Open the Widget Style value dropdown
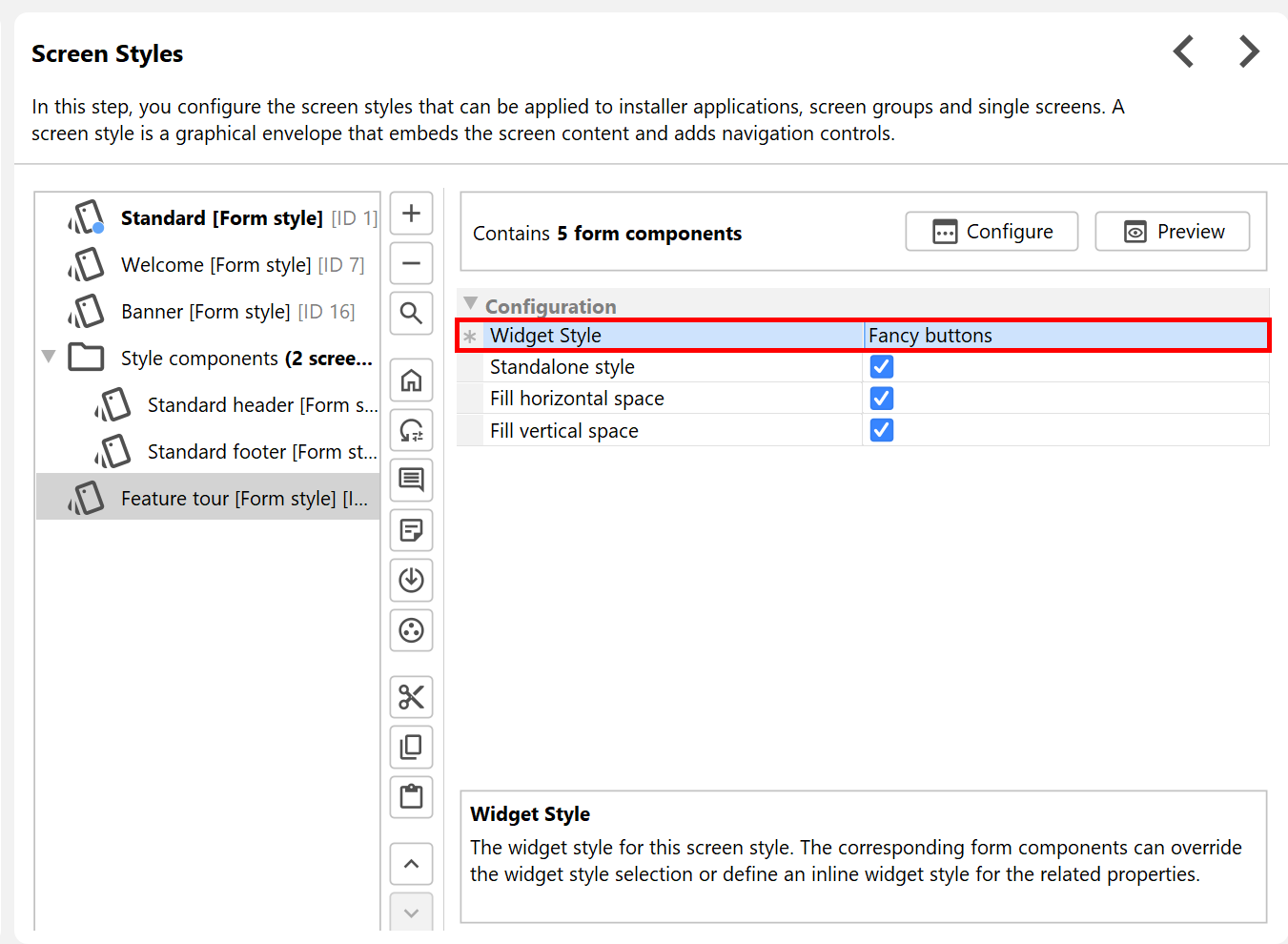The image size is (1288, 944). pyautogui.click(x=1066, y=336)
